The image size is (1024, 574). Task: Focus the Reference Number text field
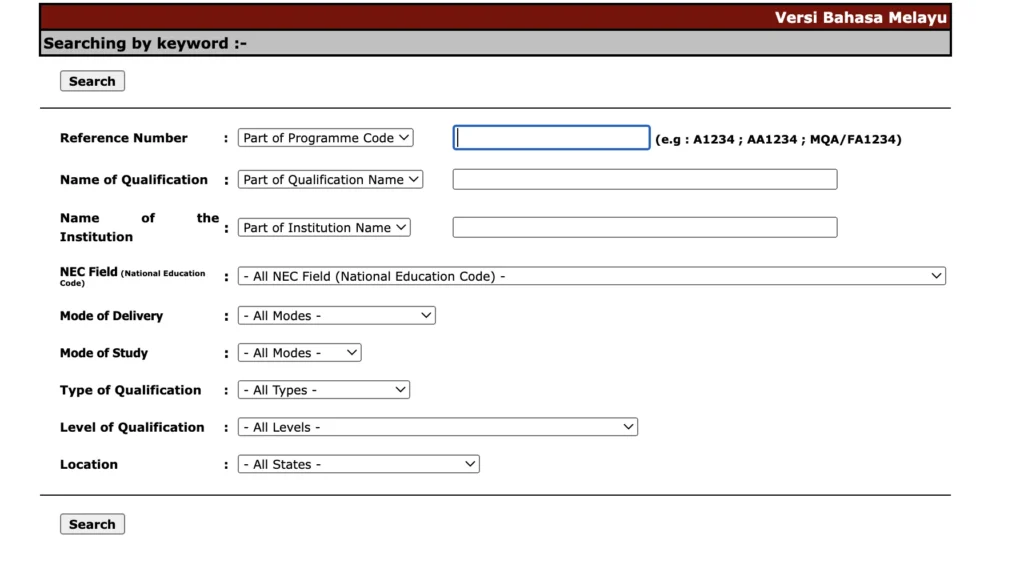pyautogui.click(x=551, y=138)
